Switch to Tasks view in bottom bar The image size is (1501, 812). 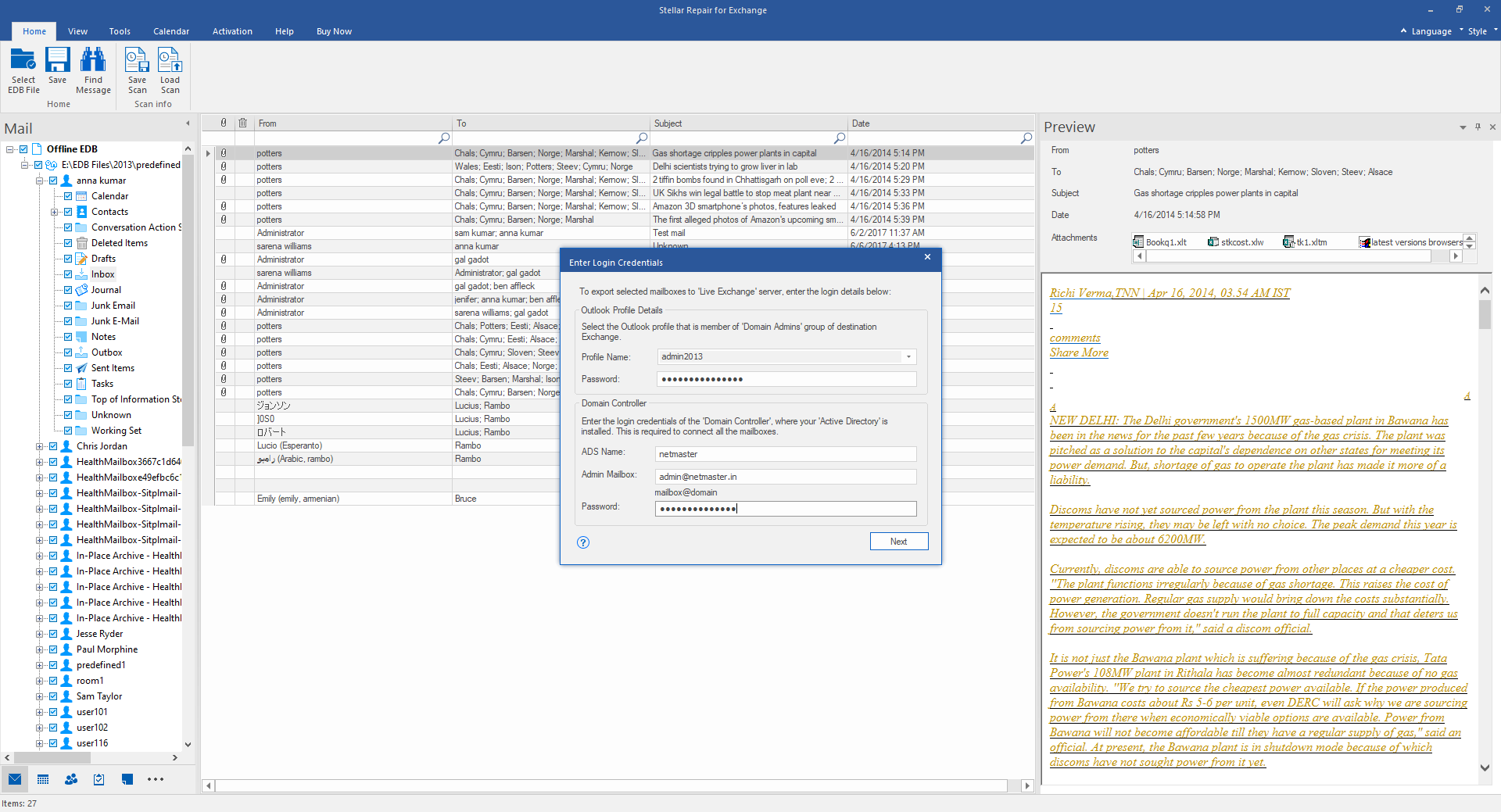click(x=99, y=779)
